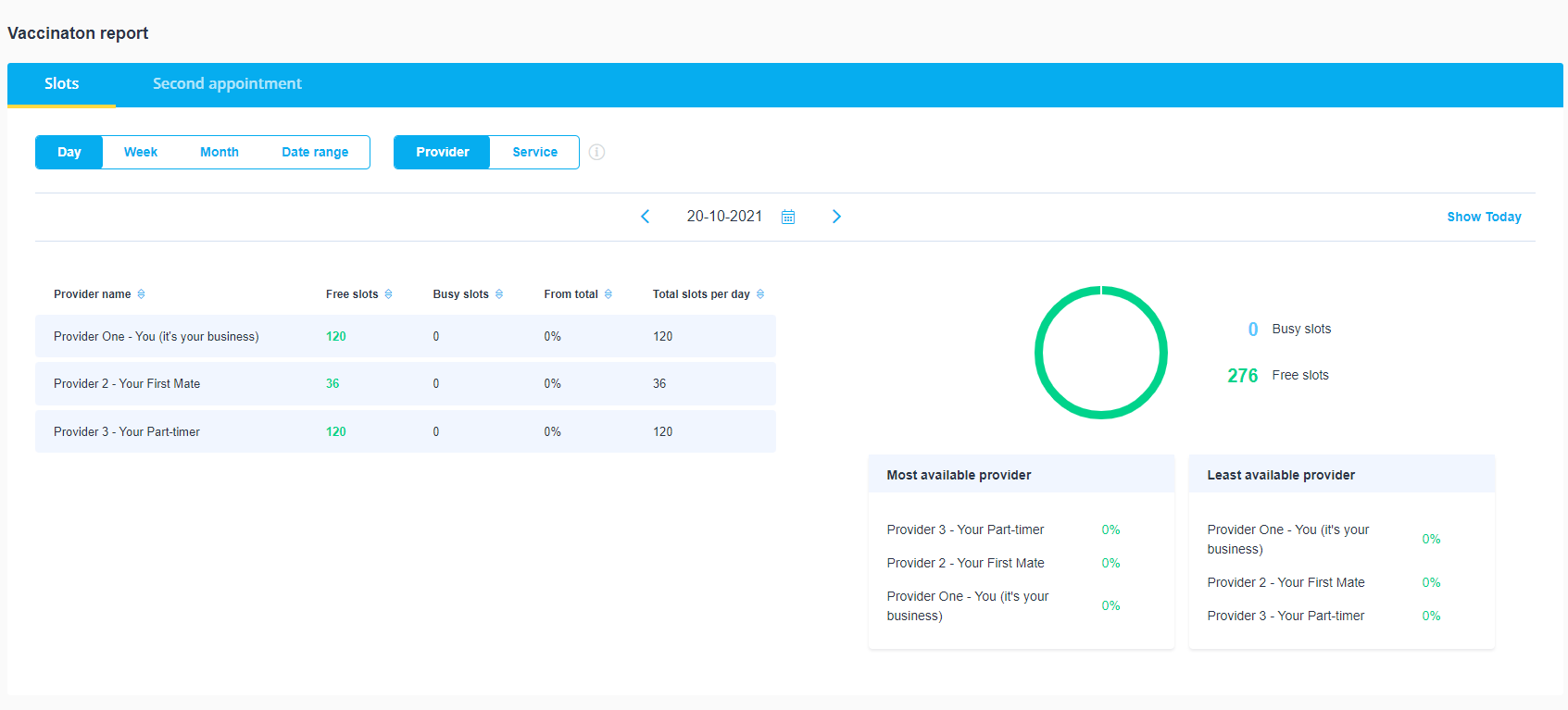Viewport: 1568px width, 710px height.
Task: Click Provider 3 in Most available list
Action: click(965, 529)
